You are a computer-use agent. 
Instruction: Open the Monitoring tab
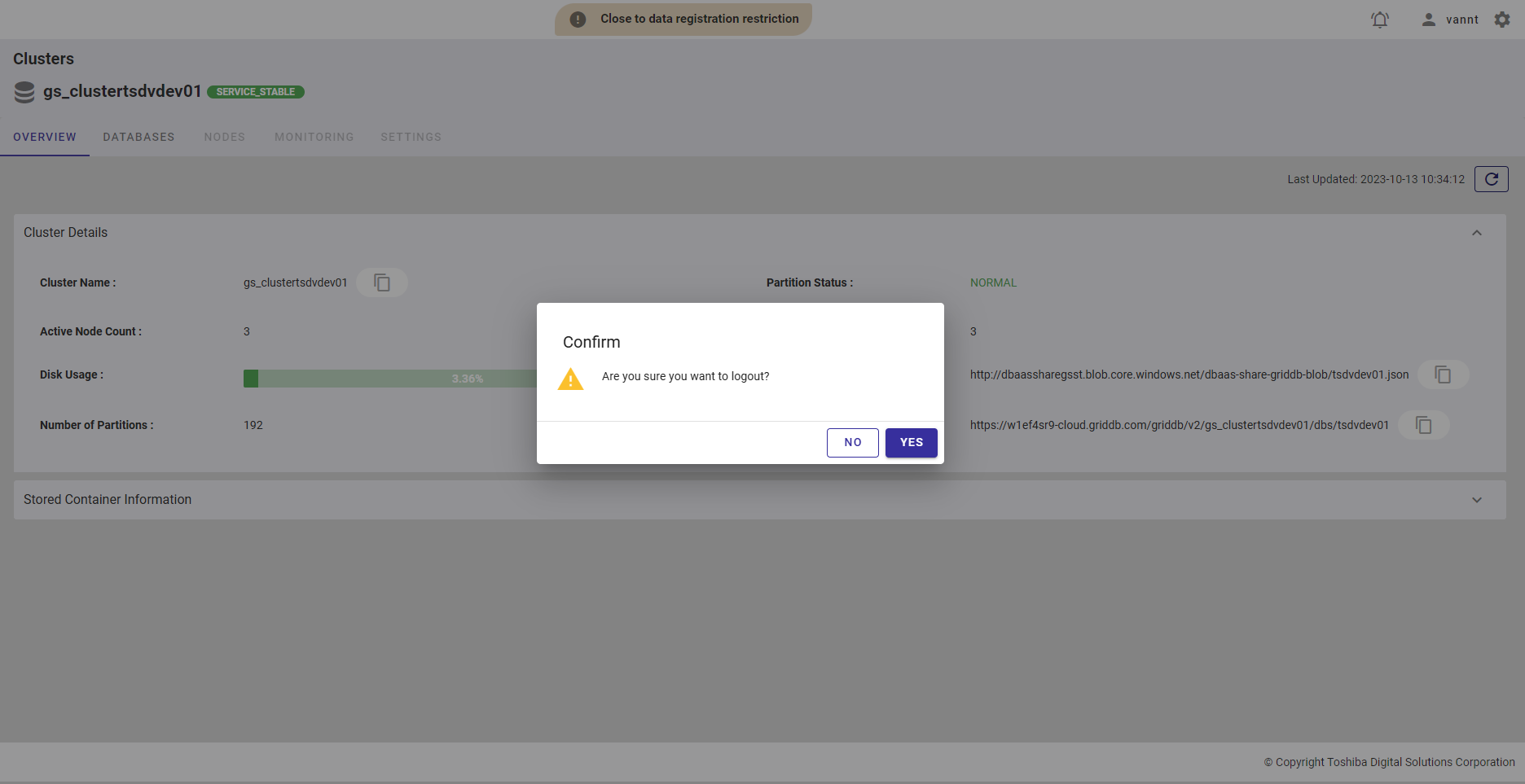click(314, 137)
